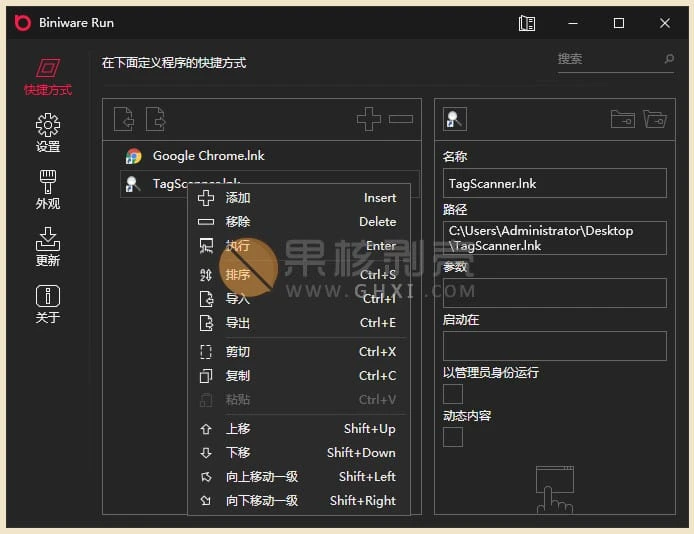Maximize the Biniware Run window
The image size is (694, 534).
(x=619, y=23)
